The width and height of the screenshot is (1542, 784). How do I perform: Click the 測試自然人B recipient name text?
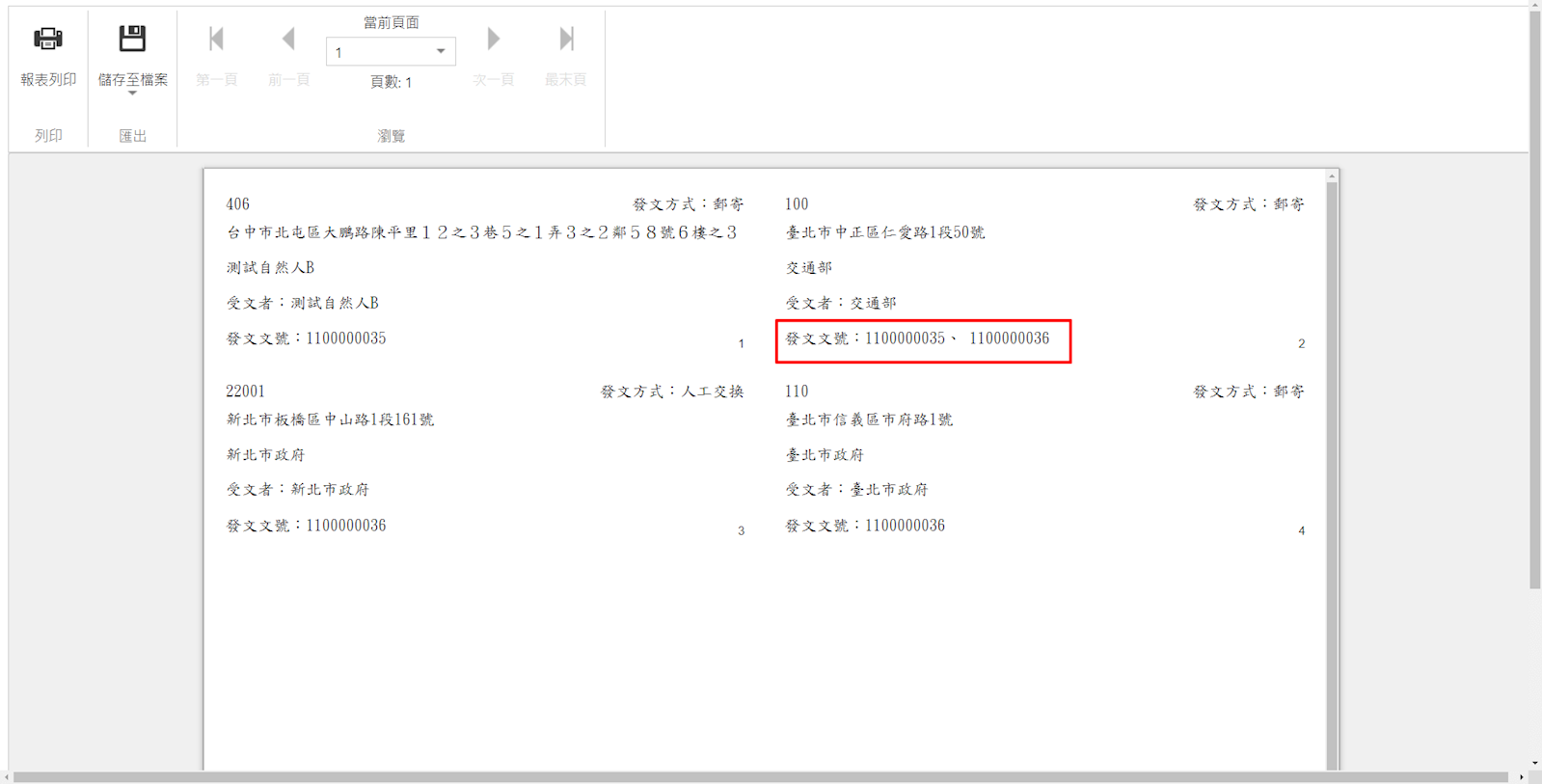tap(270, 268)
